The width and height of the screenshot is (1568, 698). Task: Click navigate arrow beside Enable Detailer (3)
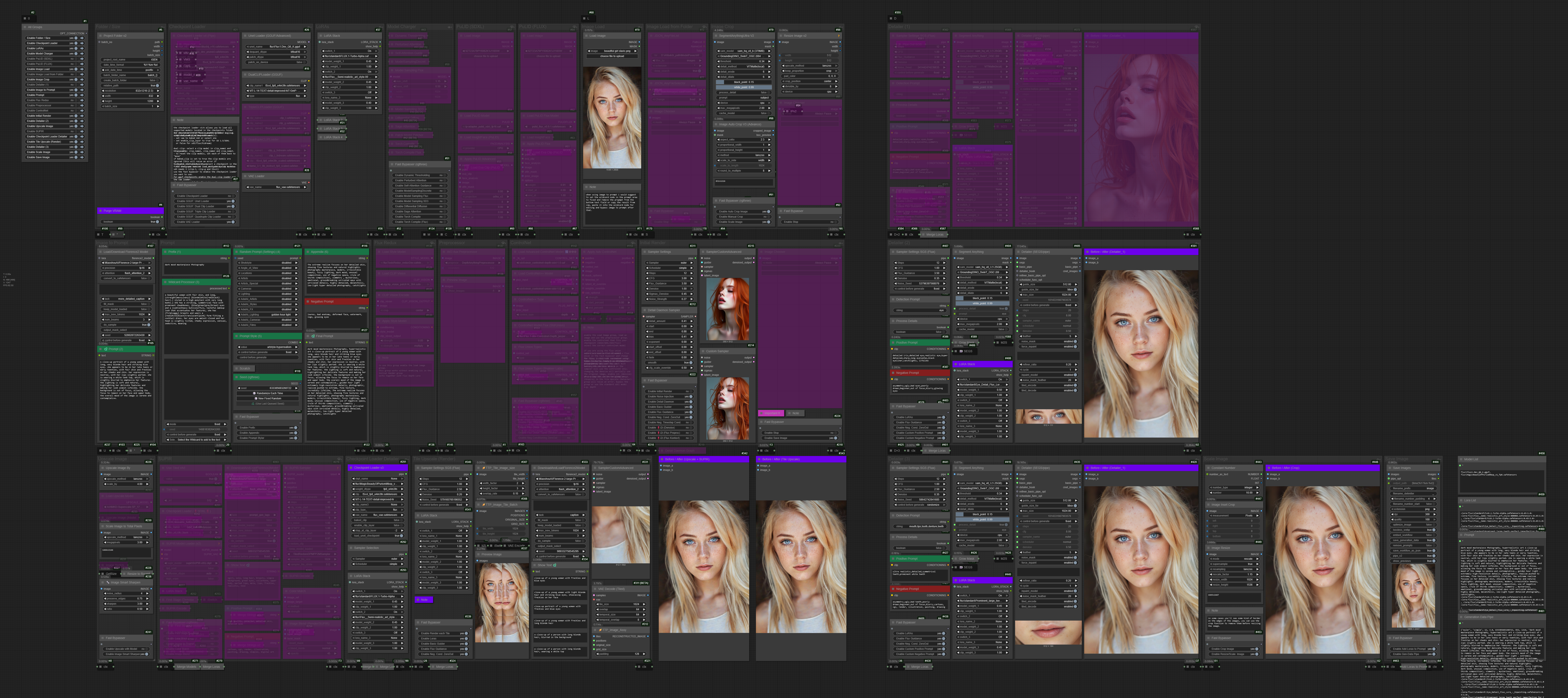coord(82,147)
